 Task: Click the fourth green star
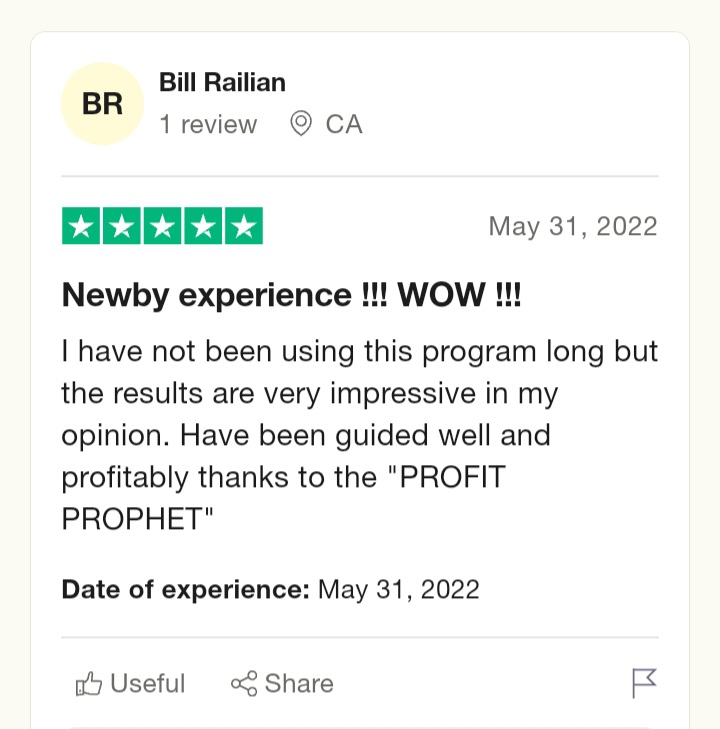[203, 226]
